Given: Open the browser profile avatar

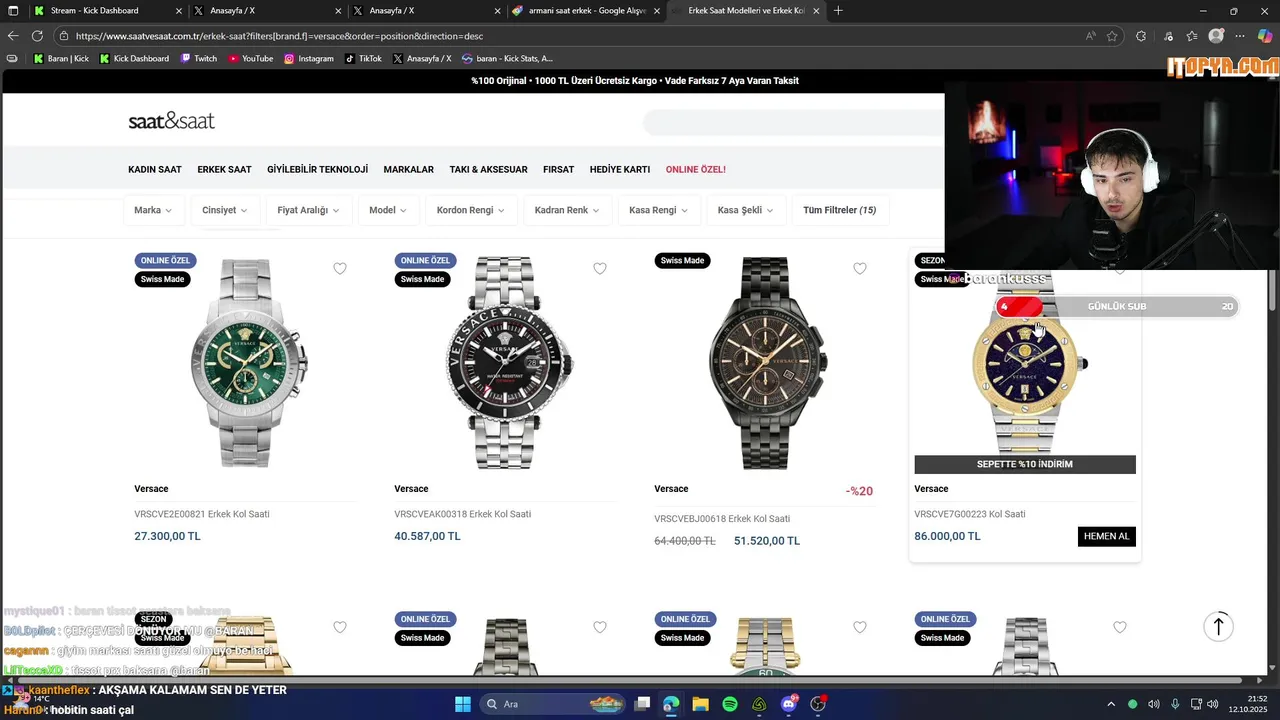Looking at the screenshot, I should coord(1216,36).
